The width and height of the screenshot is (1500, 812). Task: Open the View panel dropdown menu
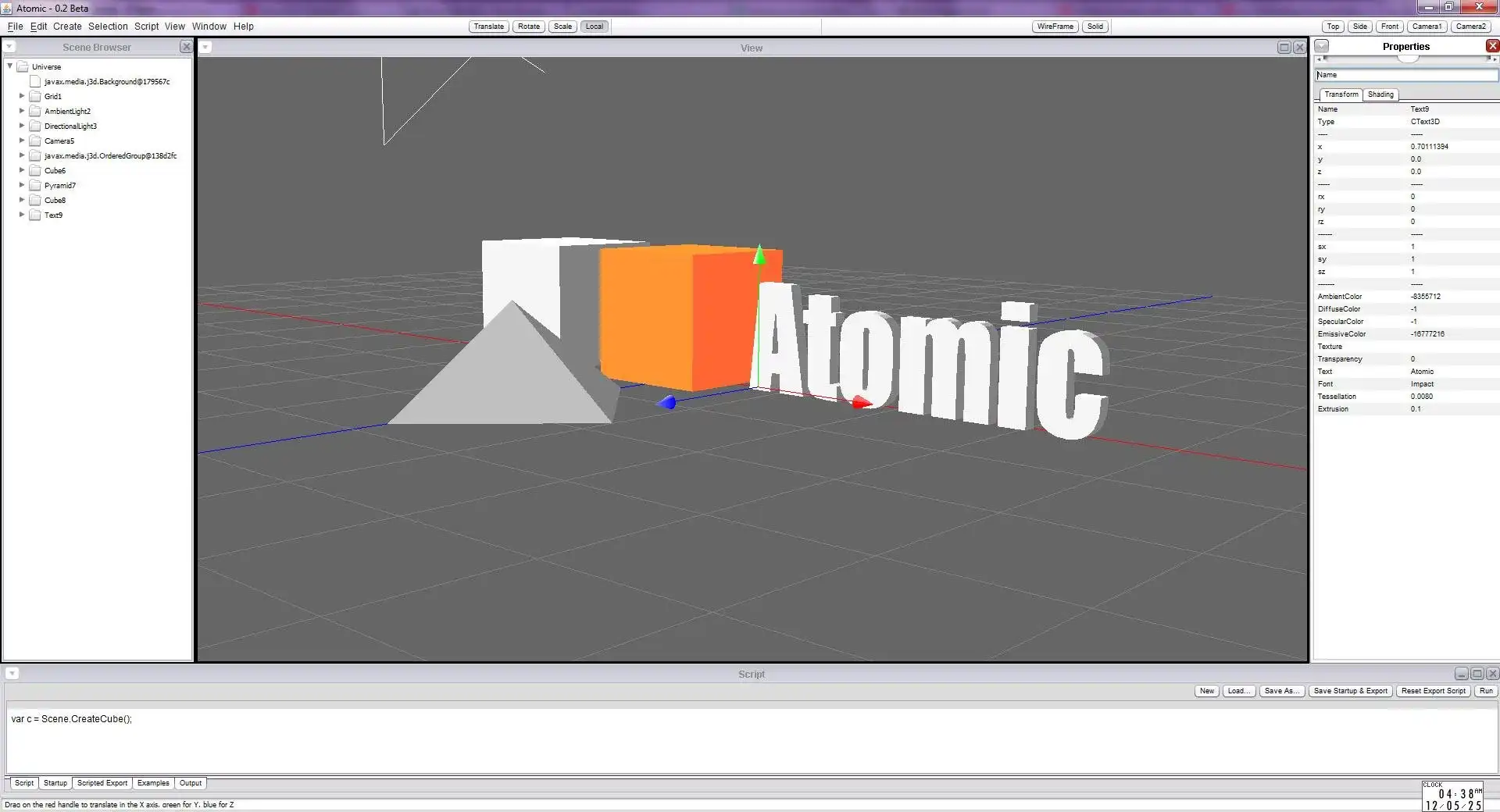(x=205, y=47)
